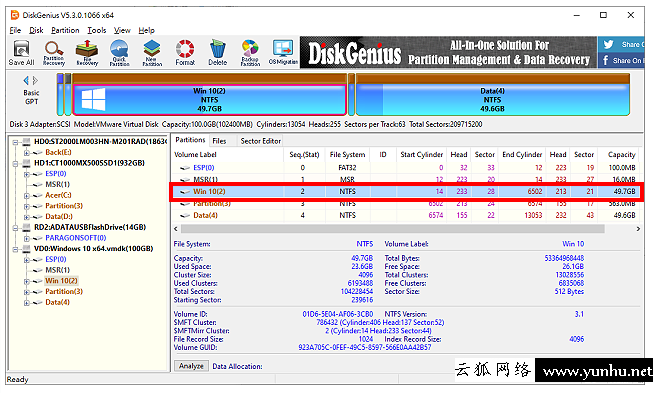Select PARAGONSOFT(0) in the disk tree
Screen dimensions: 656x393
[76, 238]
